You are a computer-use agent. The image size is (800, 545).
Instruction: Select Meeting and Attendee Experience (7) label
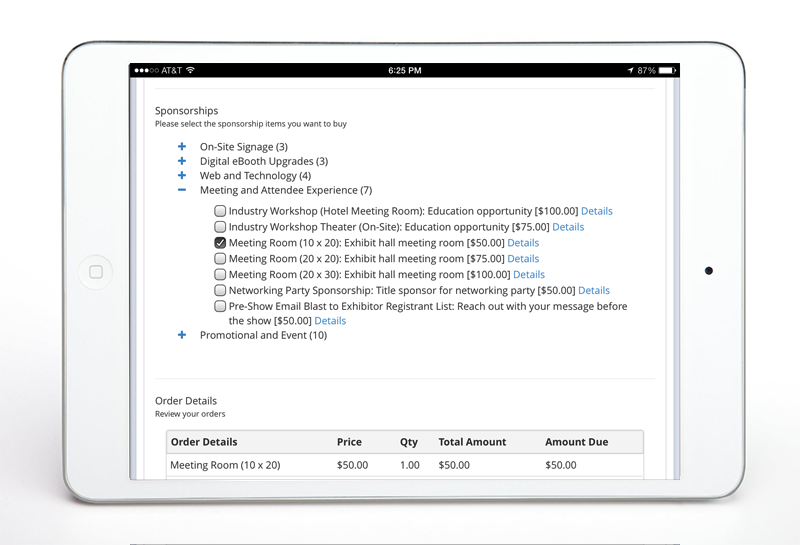[x=286, y=190]
